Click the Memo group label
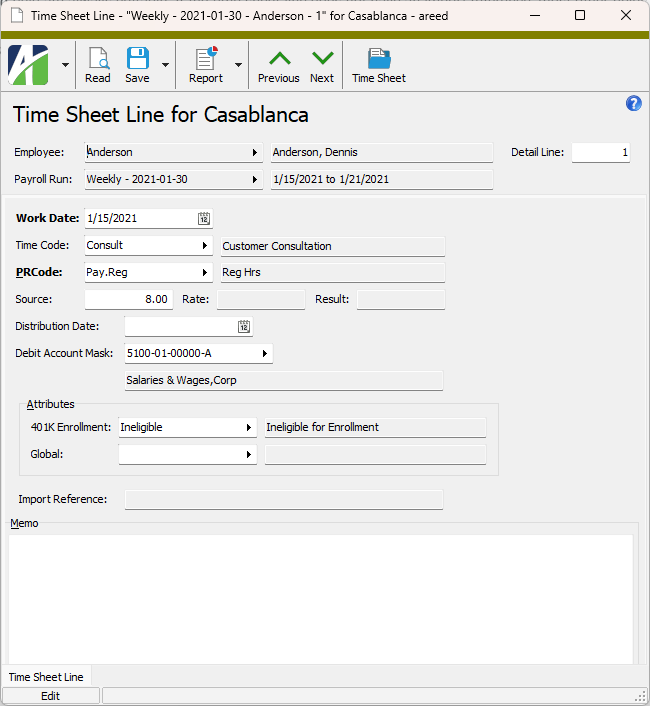Viewport: 650px width, 706px height. pyautogui.click(x=24, y=523)
